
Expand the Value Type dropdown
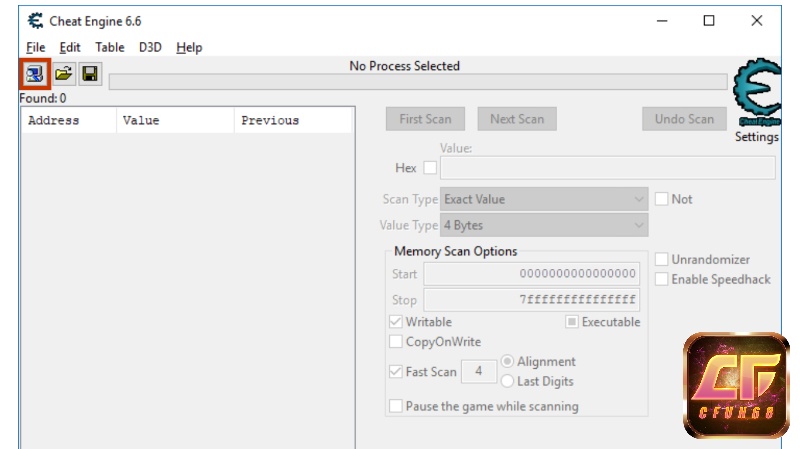coord(544,225)
